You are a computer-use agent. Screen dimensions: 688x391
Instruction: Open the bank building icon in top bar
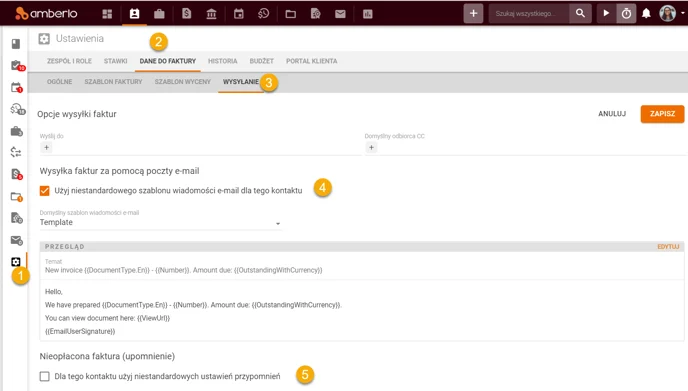tap(211, 14)
